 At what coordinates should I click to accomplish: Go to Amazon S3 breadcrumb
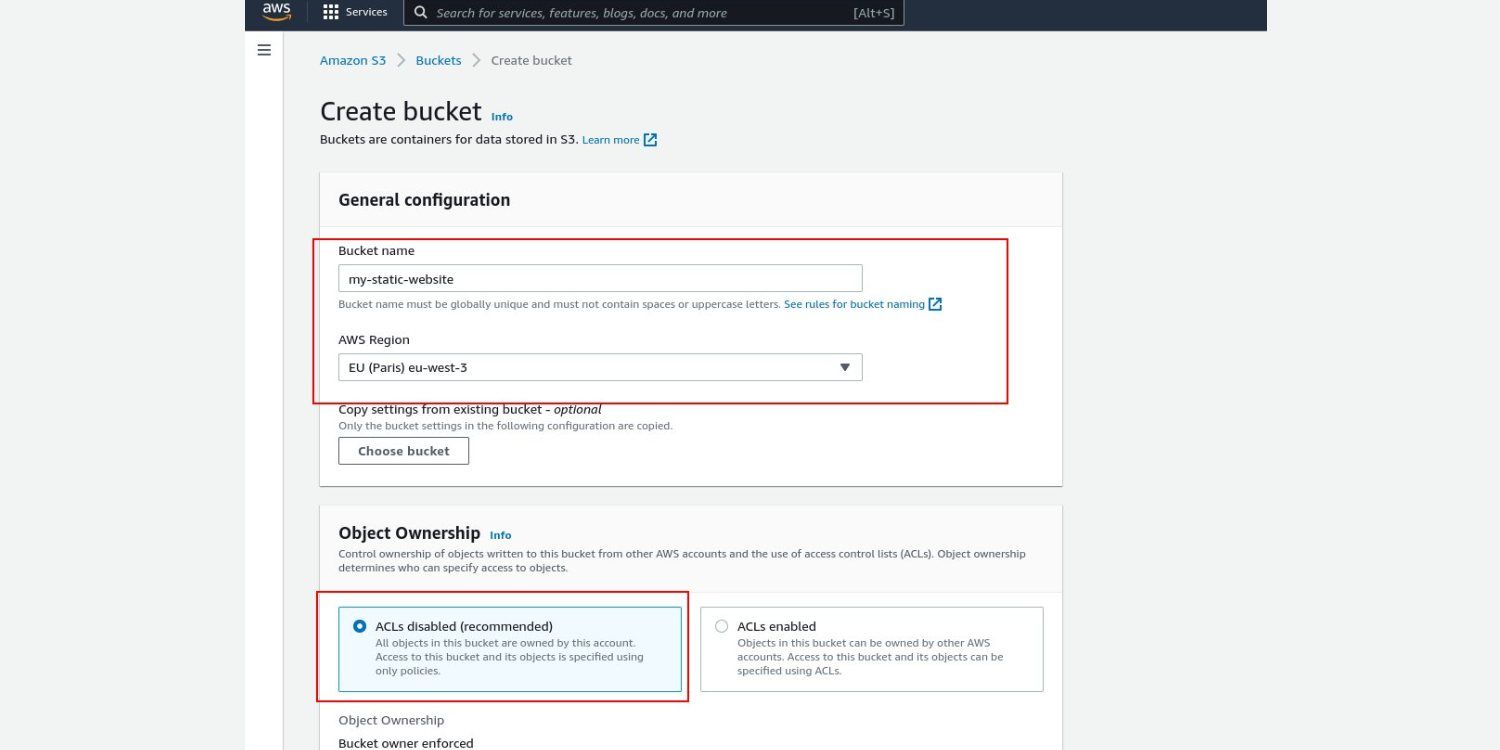[x=353, y=60]
